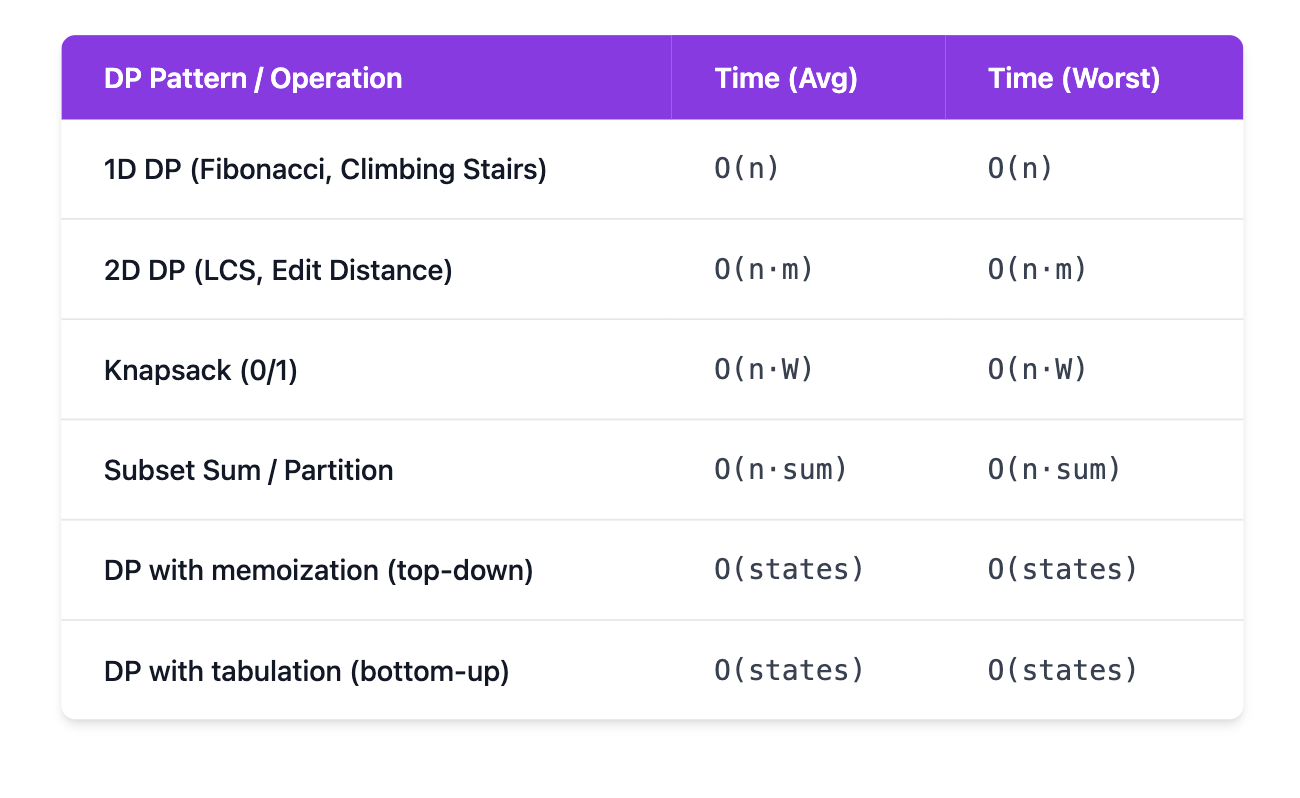Click worst time O(states) for tabulation row
Screen dimensions: 1300x798
pyautogui.click(x=1063, y=669)
